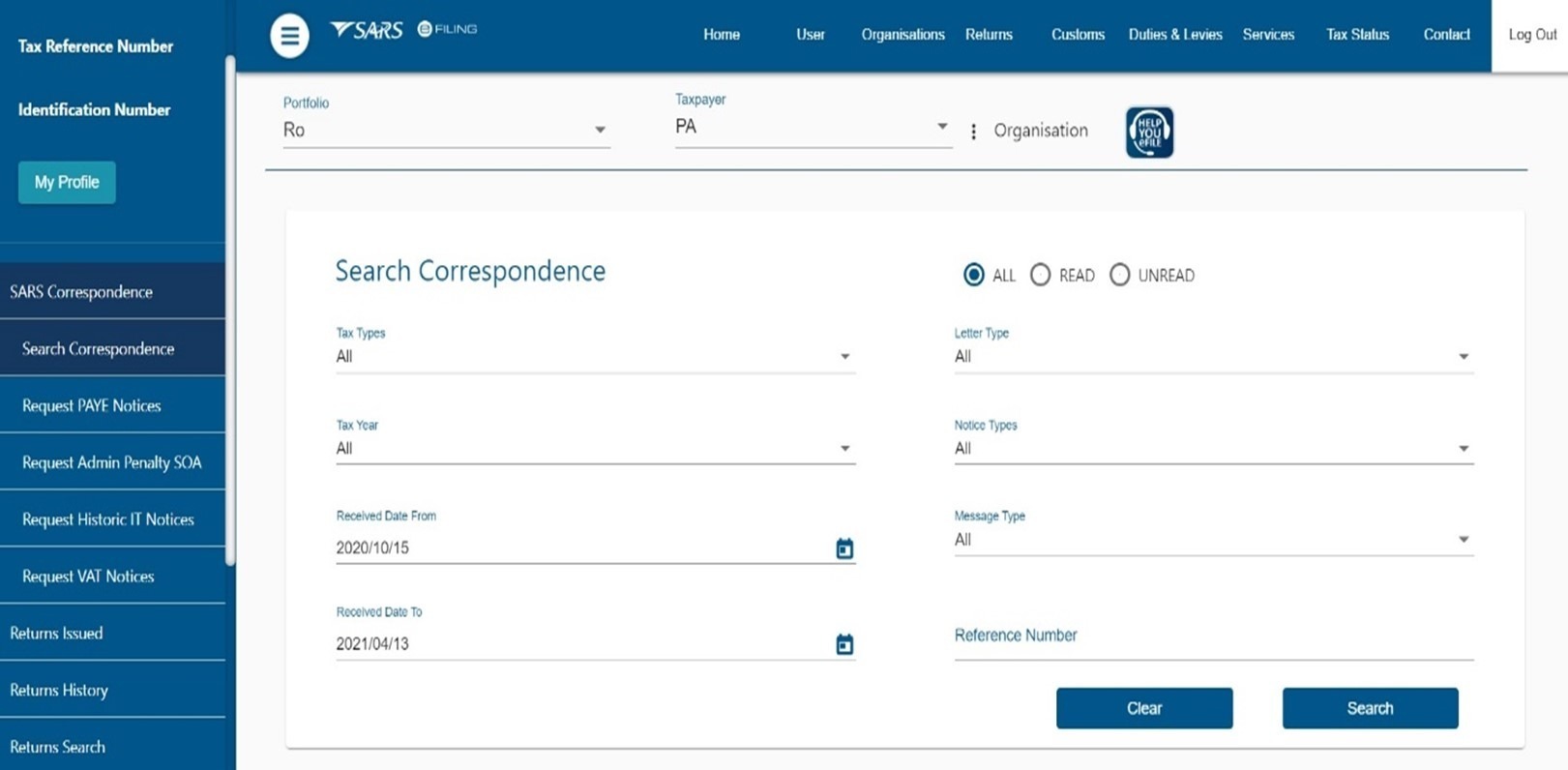Select the READ radio button
The image size is (1568, 770).
(1040, 276)
